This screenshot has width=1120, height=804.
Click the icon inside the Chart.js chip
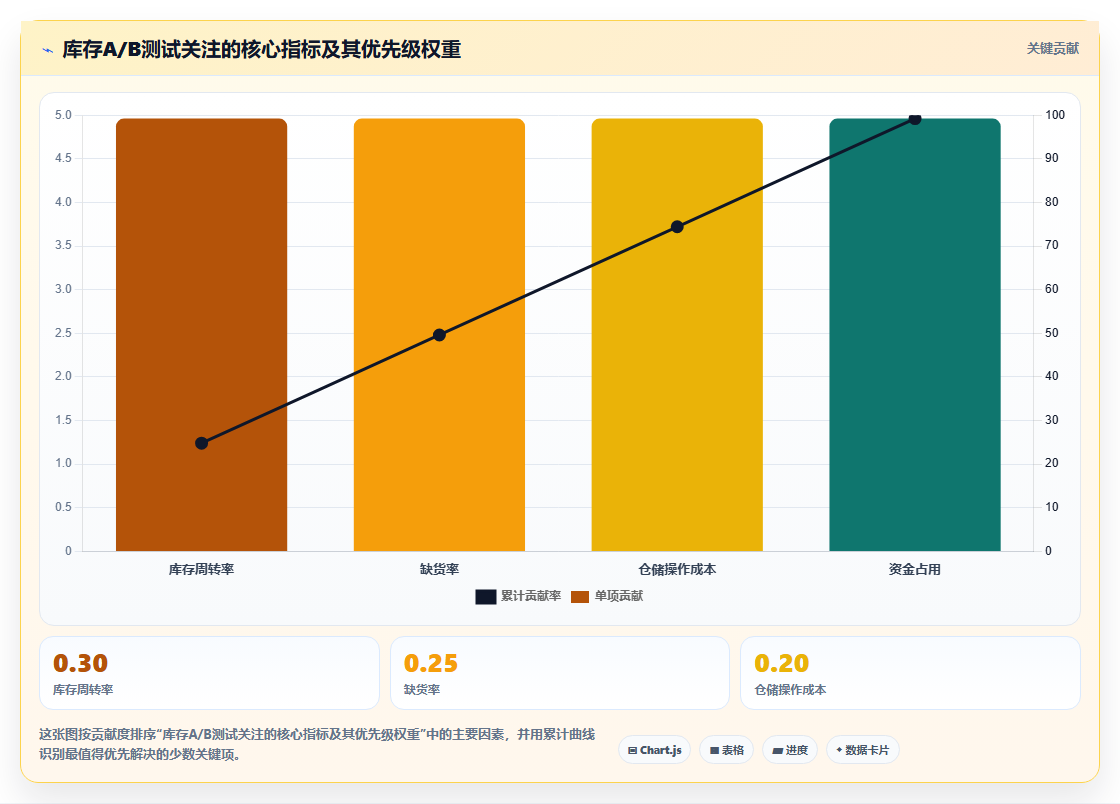coord(632,750)
